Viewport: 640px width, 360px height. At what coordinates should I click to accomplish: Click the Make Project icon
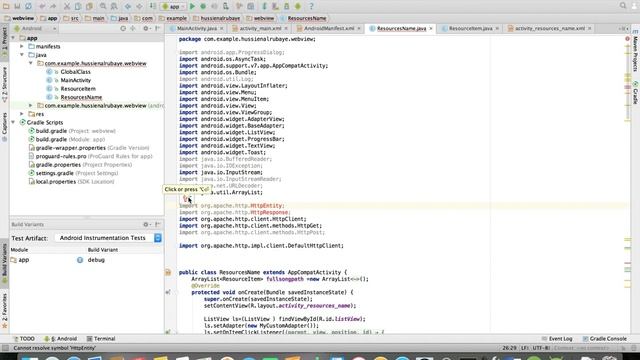pos(153,6)
